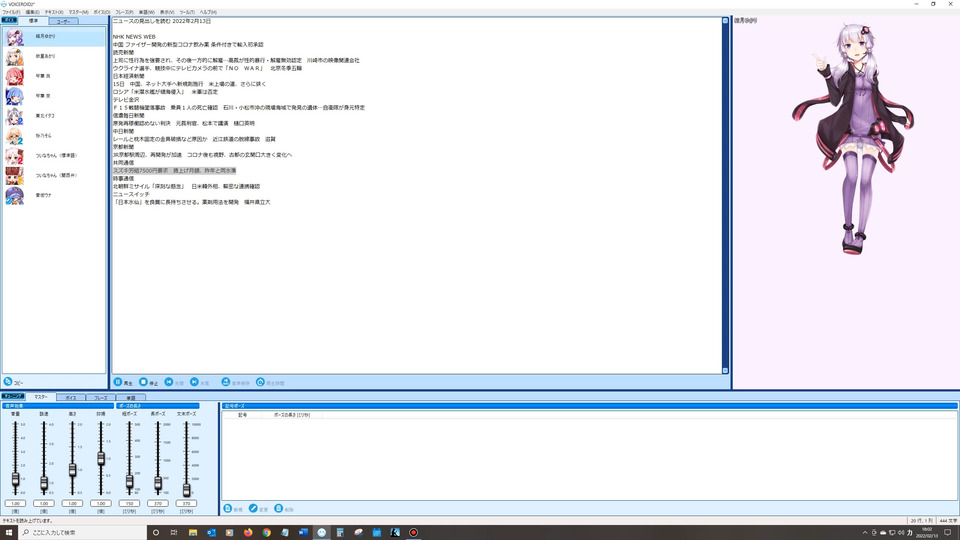Jump to end with 末尾 button

(200, 382)
